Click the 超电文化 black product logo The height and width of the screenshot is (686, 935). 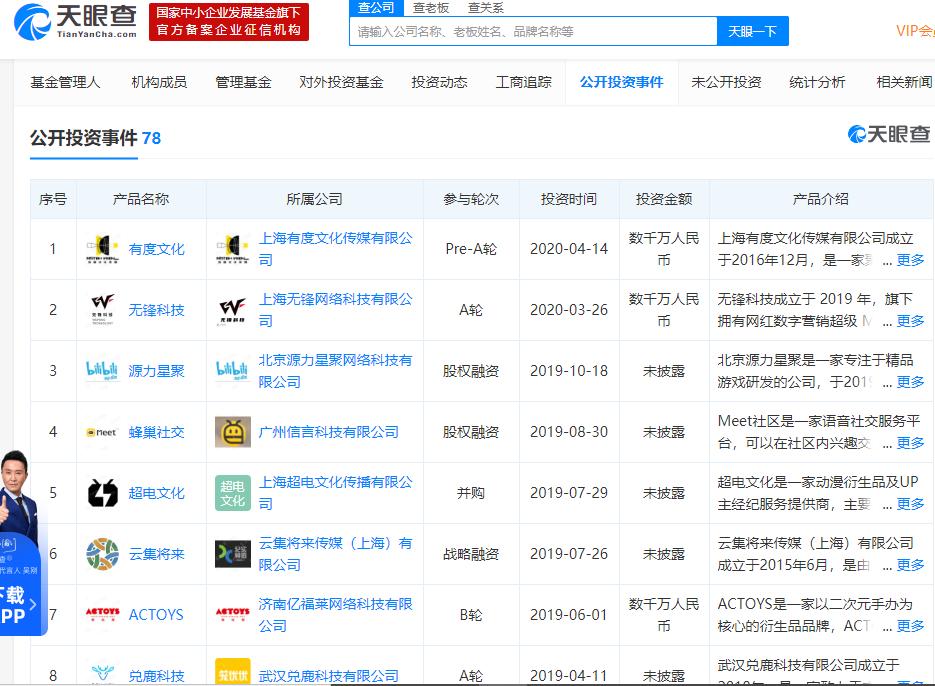102,493
